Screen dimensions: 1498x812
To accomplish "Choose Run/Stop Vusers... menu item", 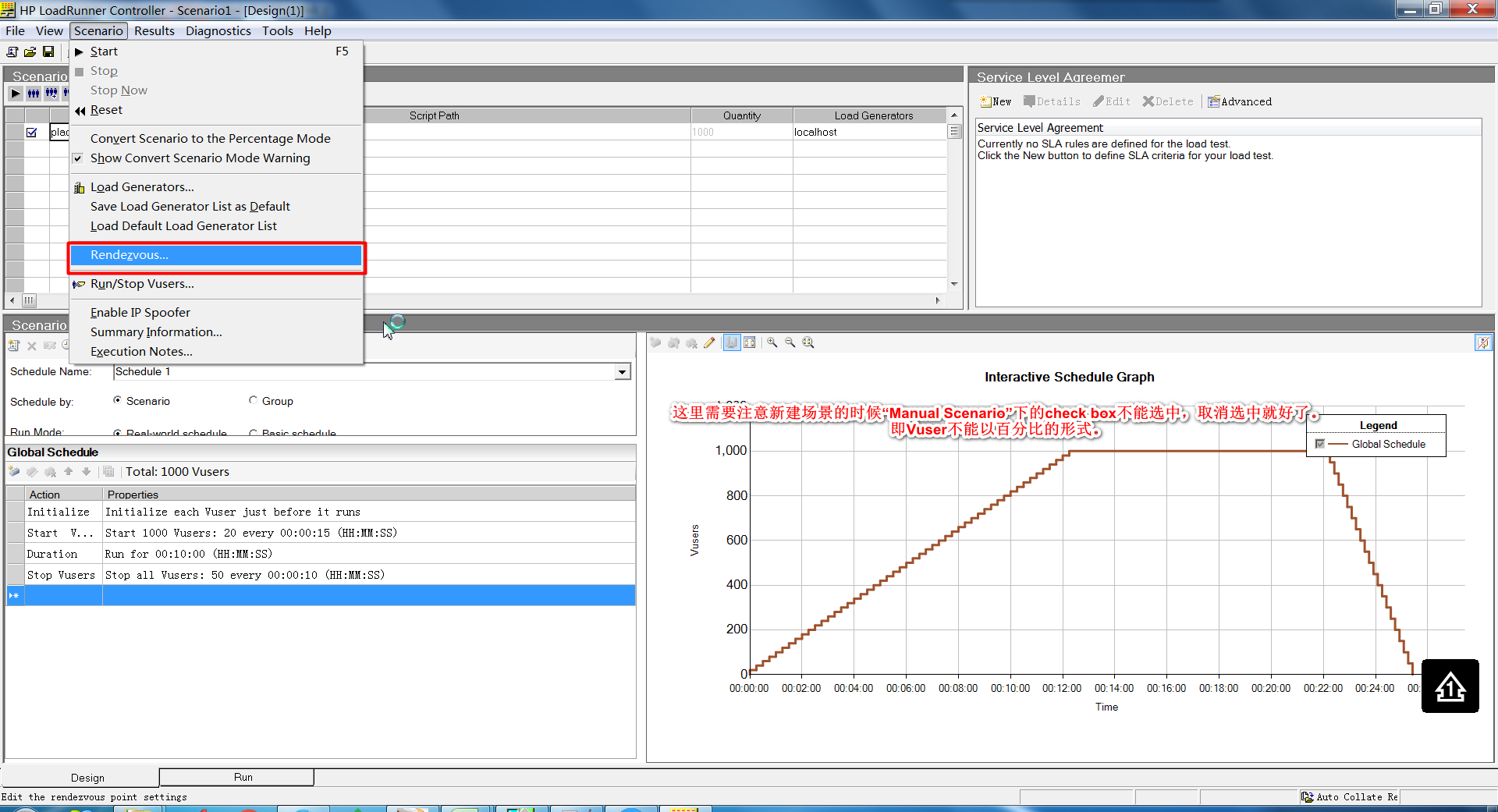I will [216, 284].
